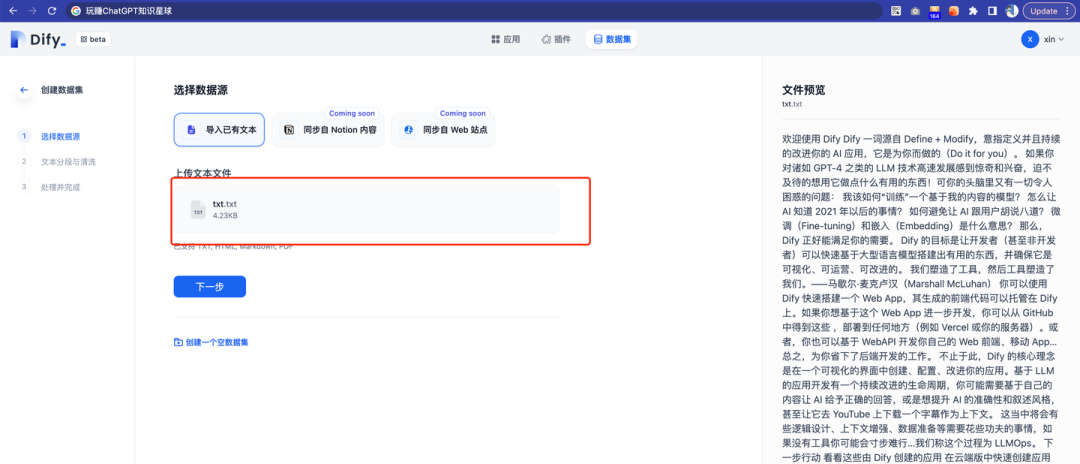
Task: Click the 选择数据源 heading
Action: [200, 89]
